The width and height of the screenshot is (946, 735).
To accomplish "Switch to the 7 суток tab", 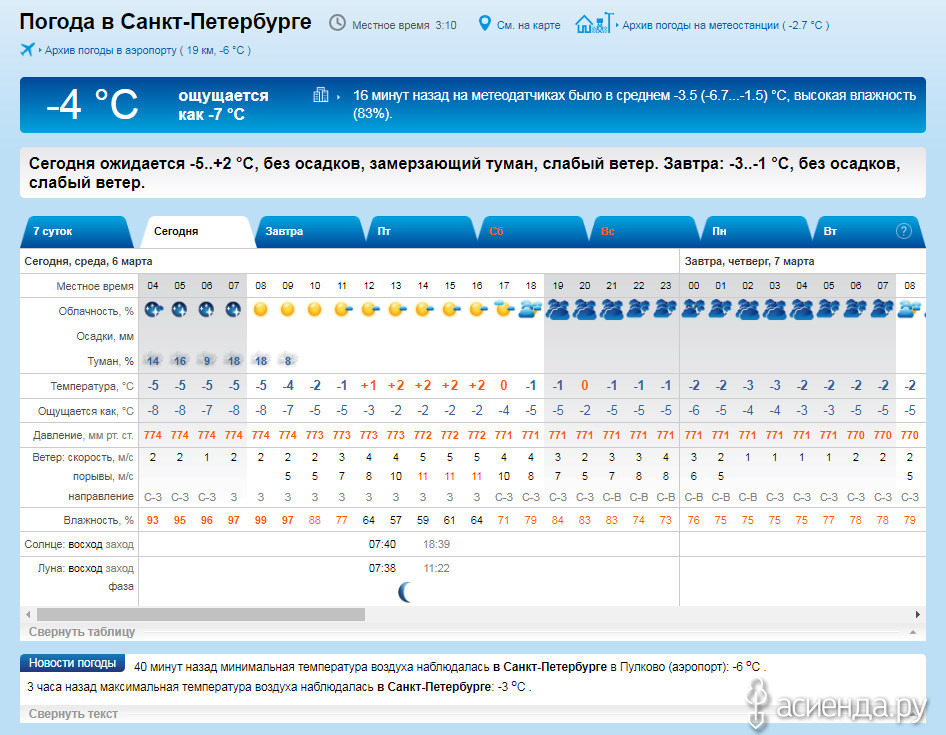I will (x=77, y=232).
